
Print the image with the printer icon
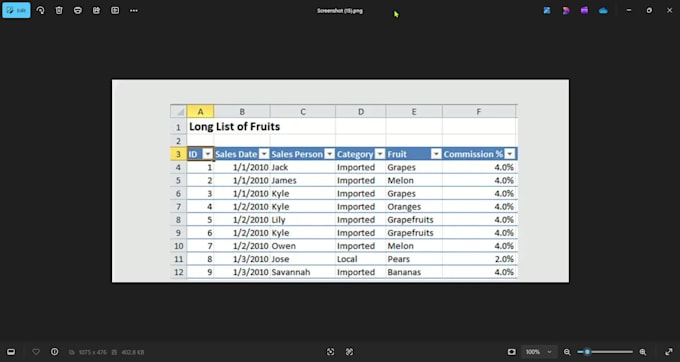point(78,10)
